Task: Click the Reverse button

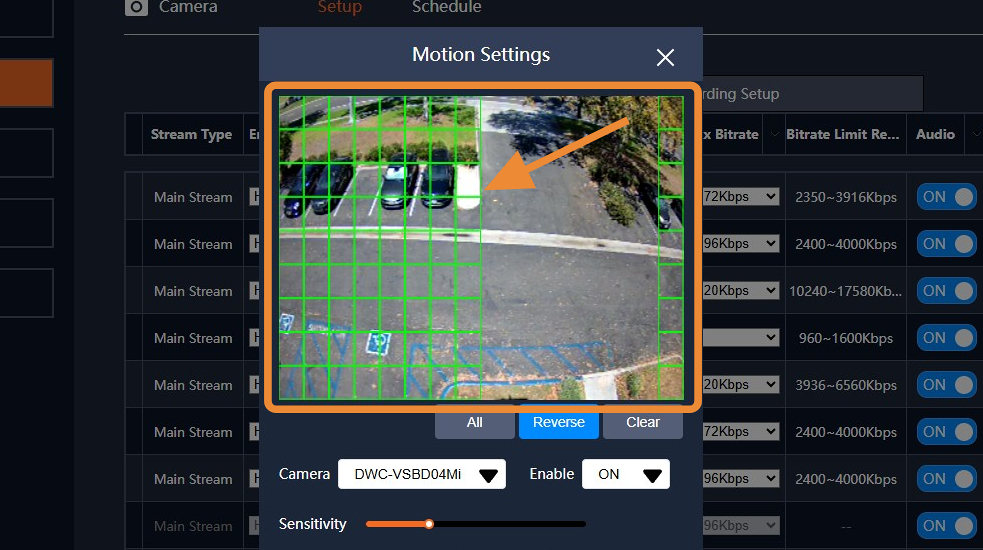Action: coord(559,423)
